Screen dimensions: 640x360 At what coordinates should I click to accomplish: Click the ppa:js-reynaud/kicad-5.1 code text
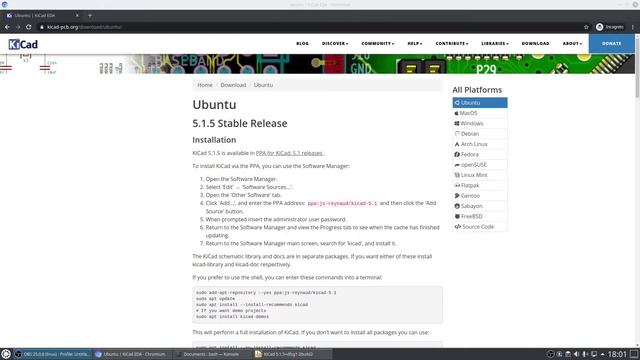pos(342,203)
